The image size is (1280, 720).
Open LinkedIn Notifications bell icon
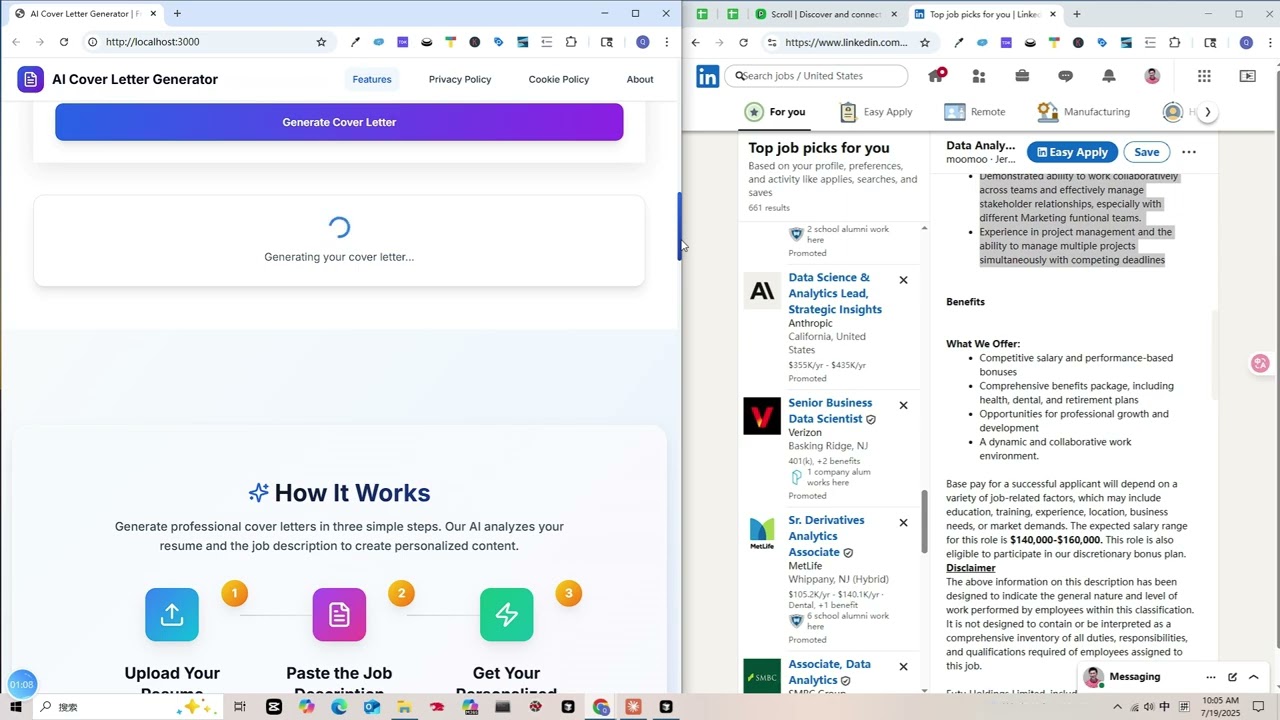tap(1108, 76)
